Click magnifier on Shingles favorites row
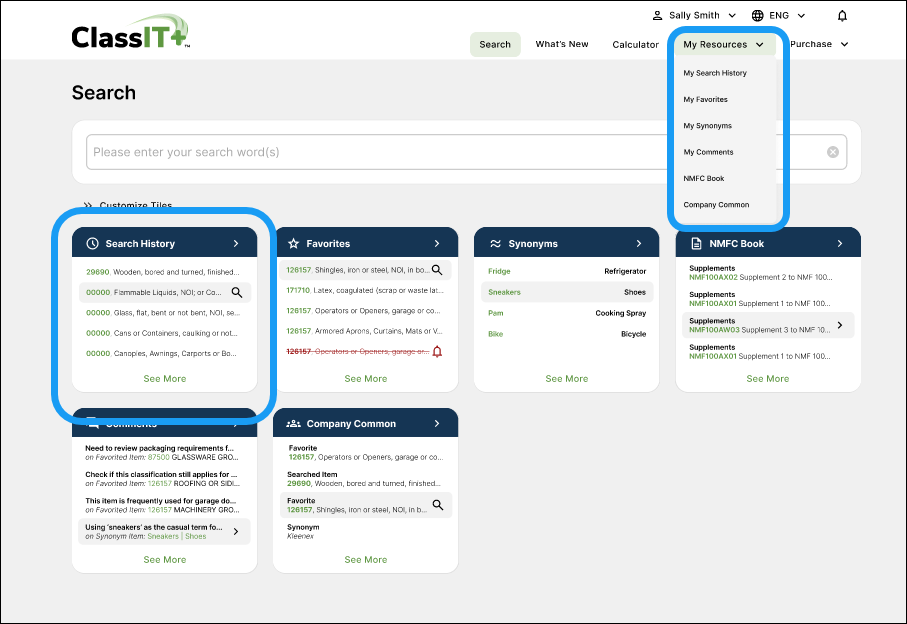The image size is (907, 624). pos(437,270)
